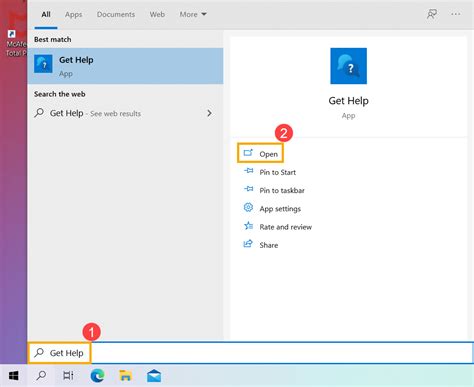Click the large Get Help app tile
The height and width of the screenshot is (387, 474).
pos(348,66)
